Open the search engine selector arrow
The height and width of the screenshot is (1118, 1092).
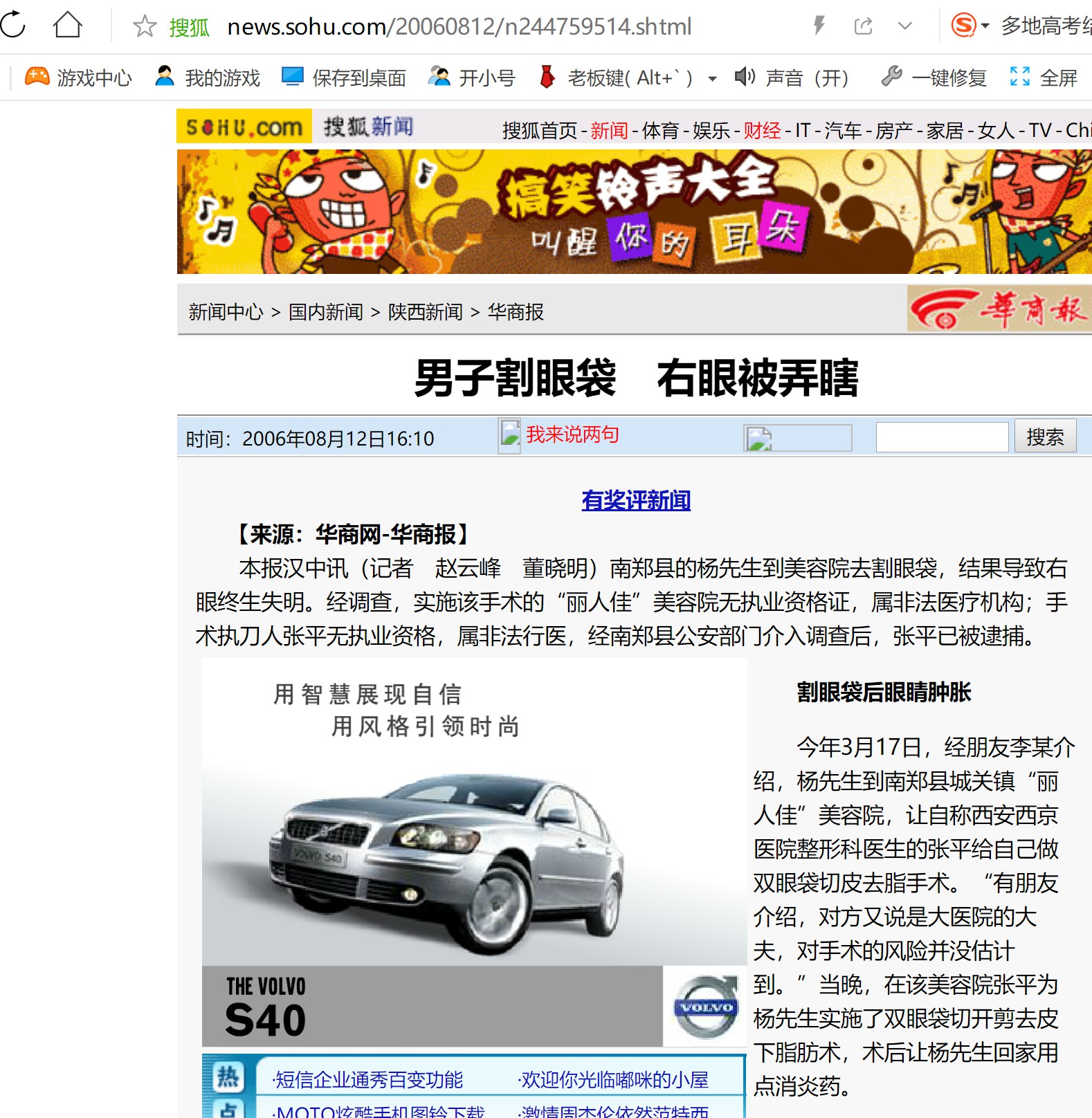pos(985,26)
